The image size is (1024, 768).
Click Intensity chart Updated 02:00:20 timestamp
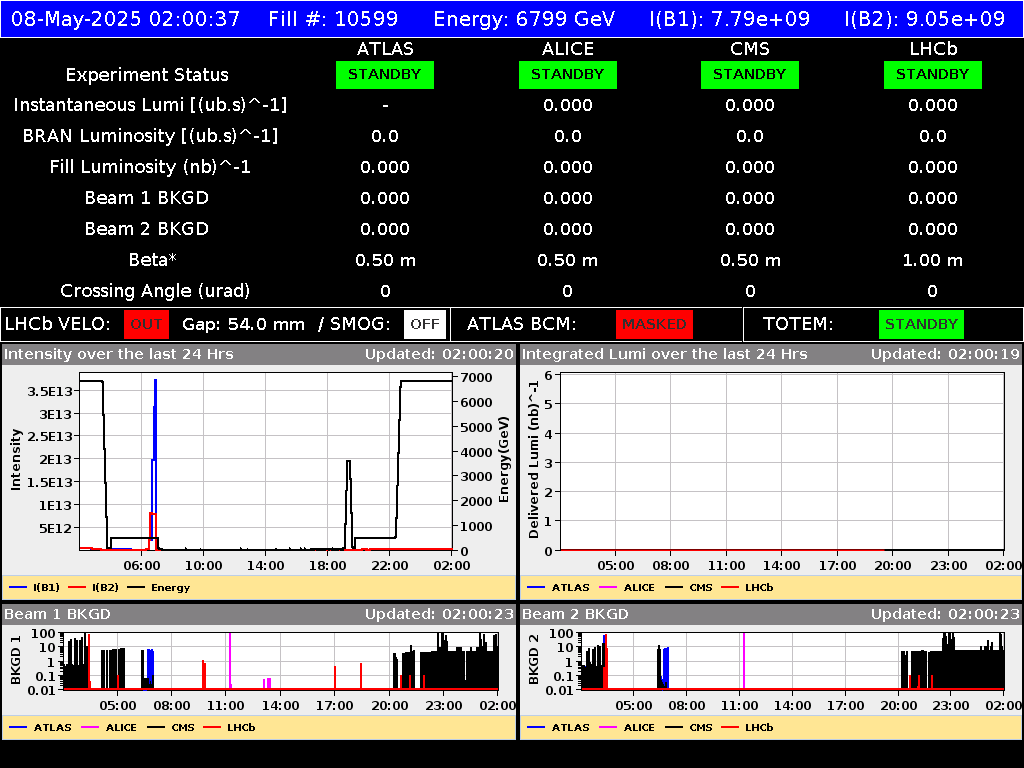point(440,354)
